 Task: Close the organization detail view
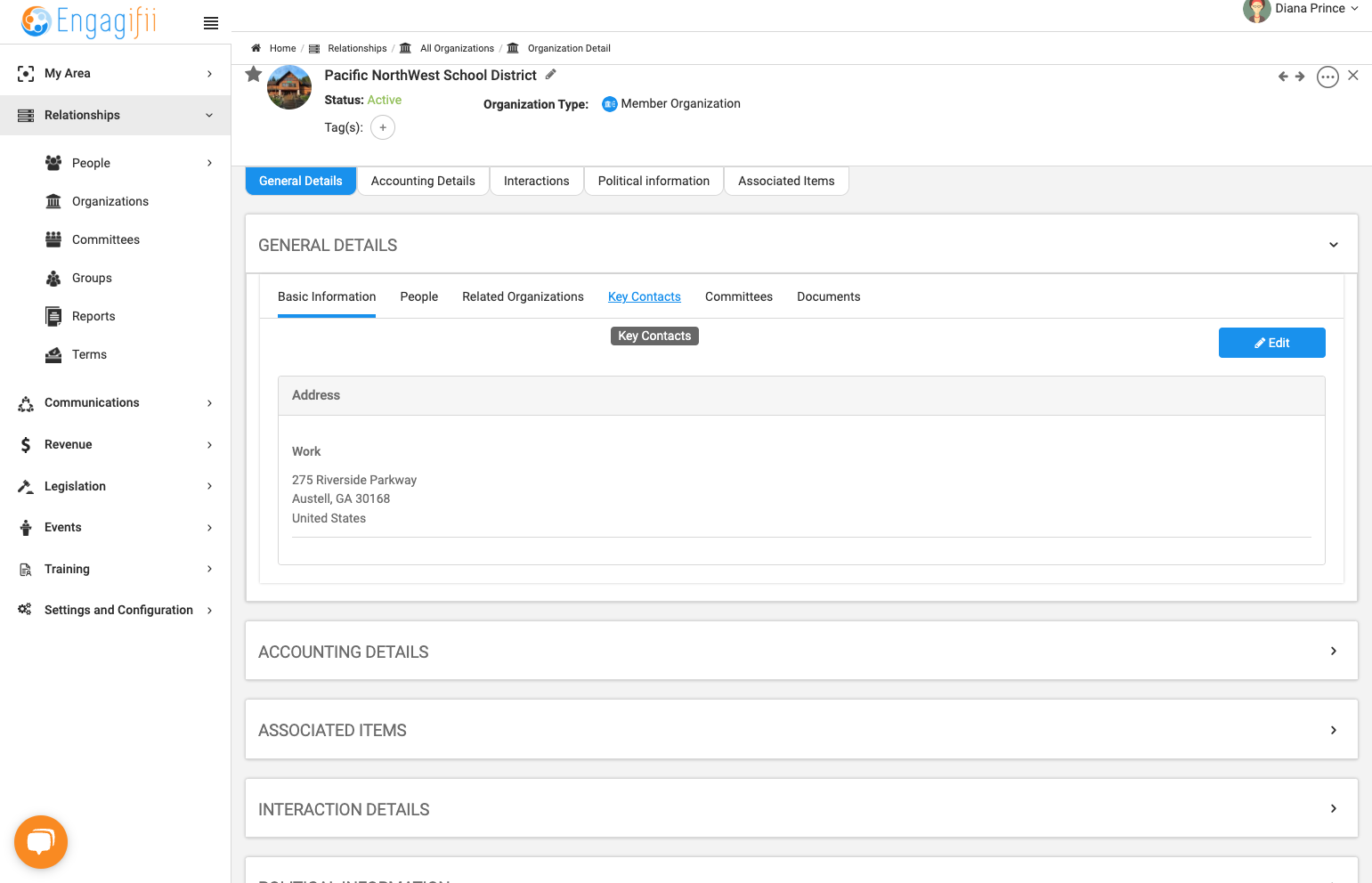1353,76
